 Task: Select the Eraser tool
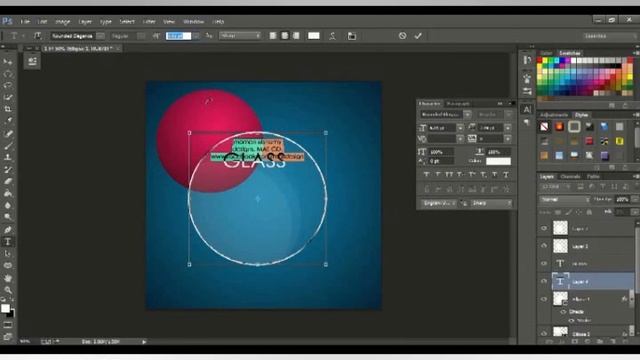pyautogui.click(x=8, y=181)
